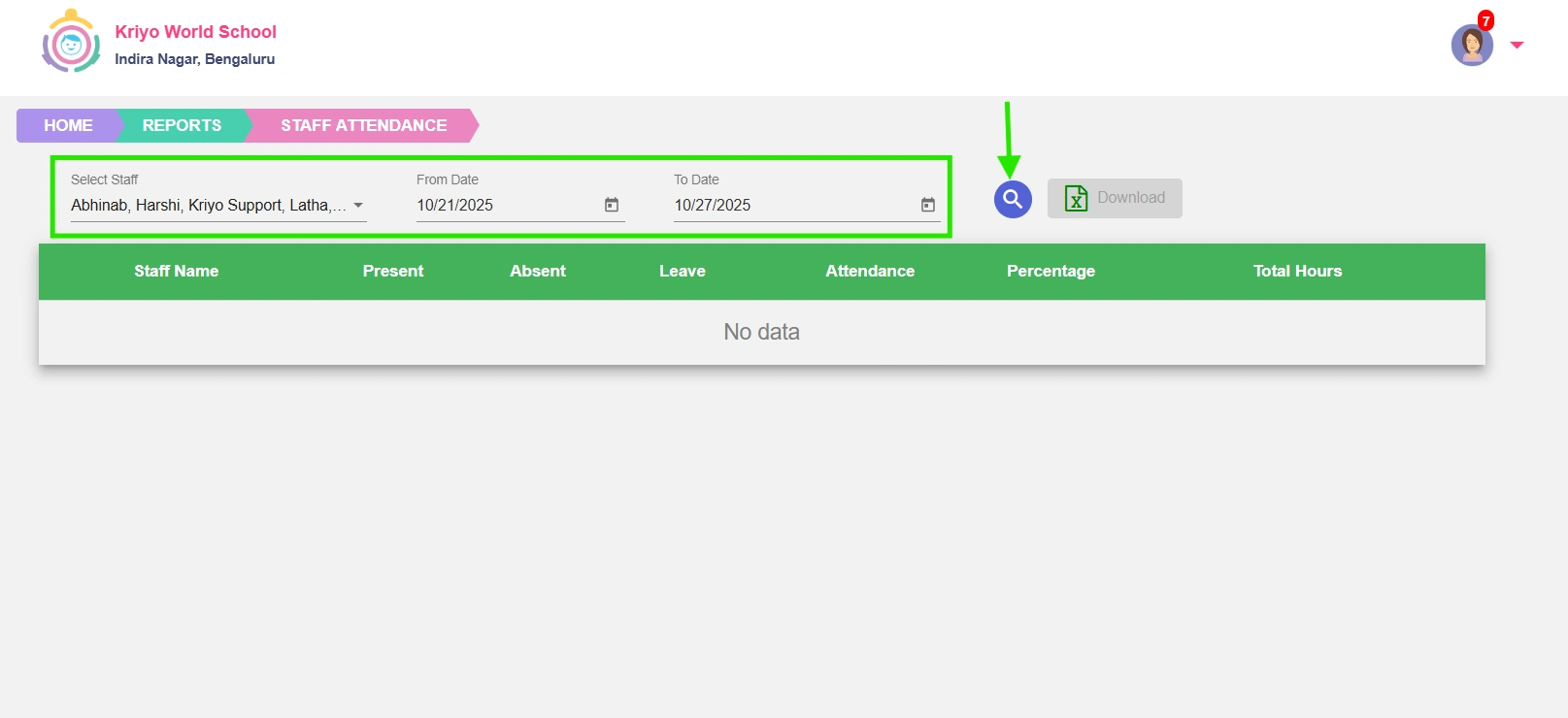
Task: Select the STAFF ATTENDANCE breadcrumb
Action: coord(363,125)
